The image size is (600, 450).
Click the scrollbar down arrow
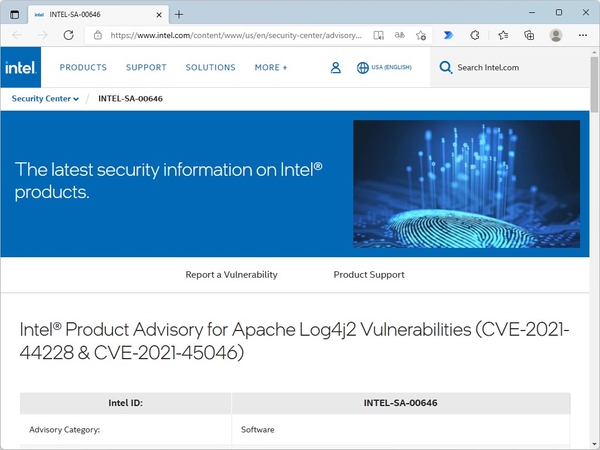tap(594, 444)
